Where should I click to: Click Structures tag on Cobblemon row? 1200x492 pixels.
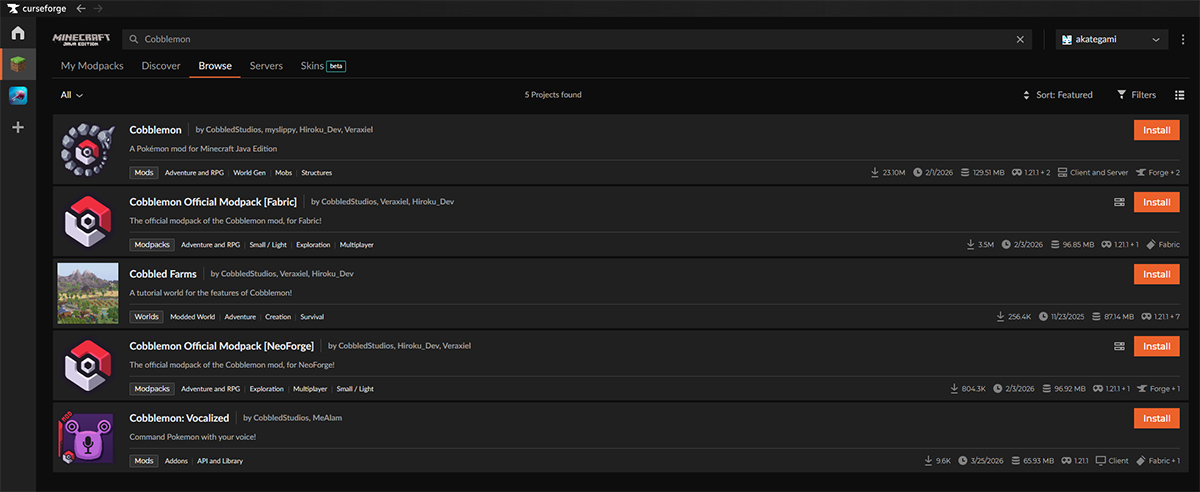pos(317,173)
